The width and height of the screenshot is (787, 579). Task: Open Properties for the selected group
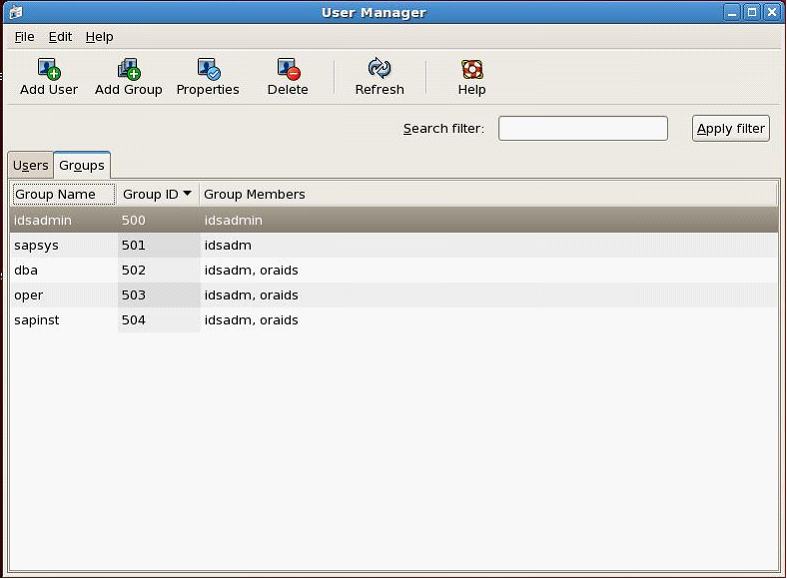(x=208, y=69)
